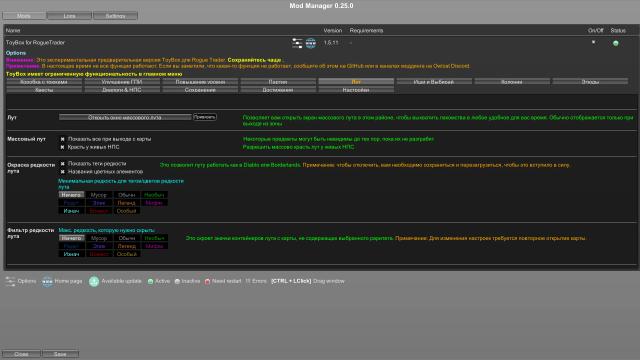The height and width of the screenshot is (360, 640).
Task: Click the Version column header
Action: 333,30
